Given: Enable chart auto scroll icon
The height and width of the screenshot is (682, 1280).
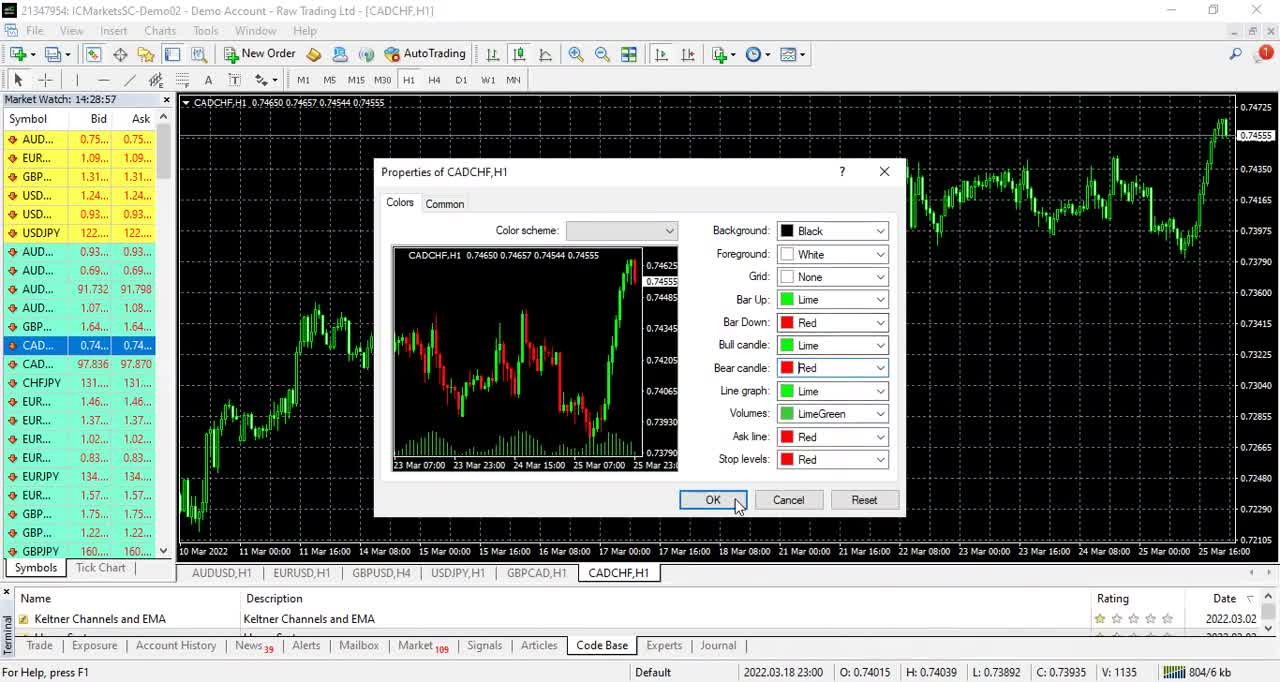Looking at the screenshot, I should tap(660, 54).
